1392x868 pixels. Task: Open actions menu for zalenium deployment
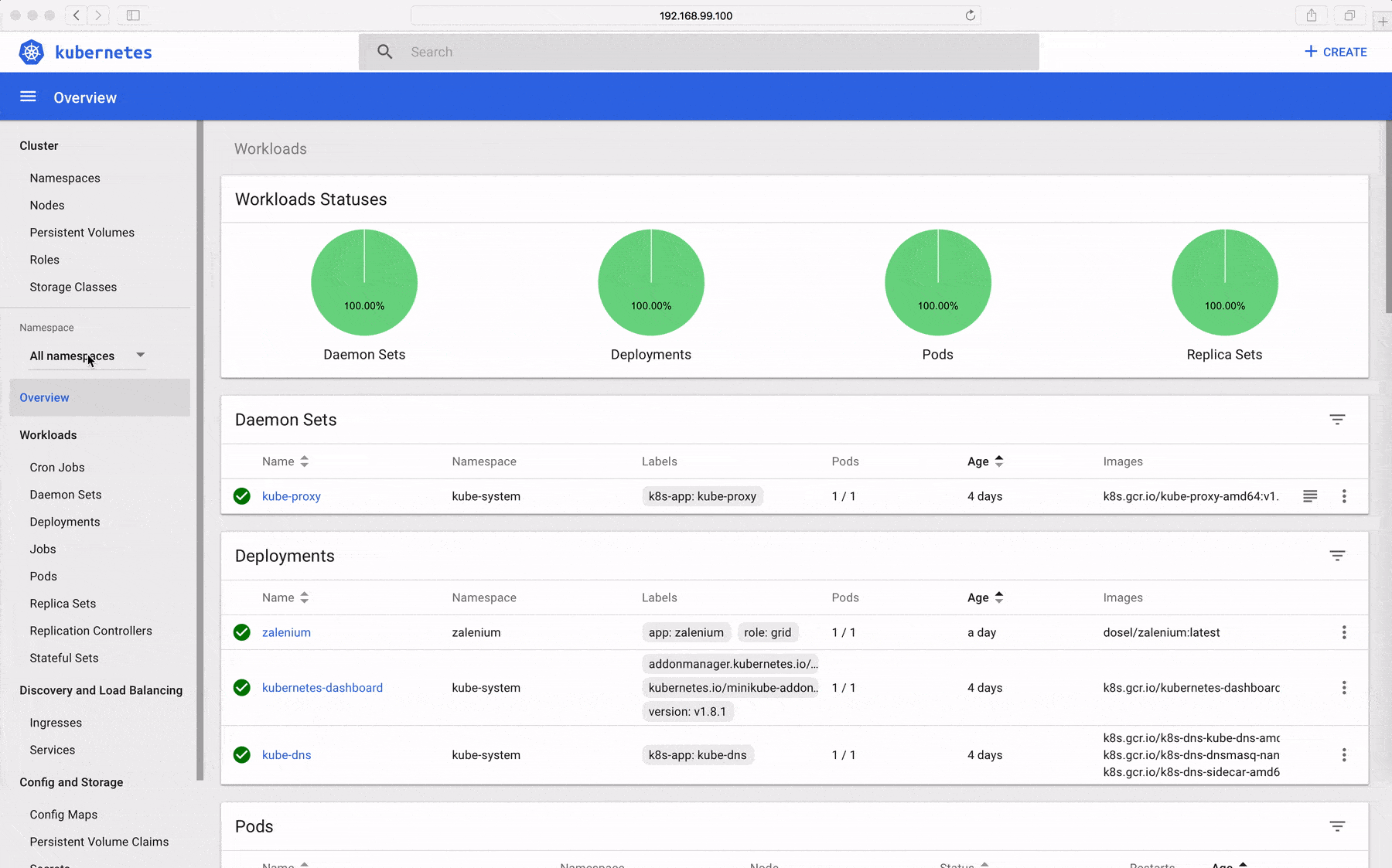1344,632
